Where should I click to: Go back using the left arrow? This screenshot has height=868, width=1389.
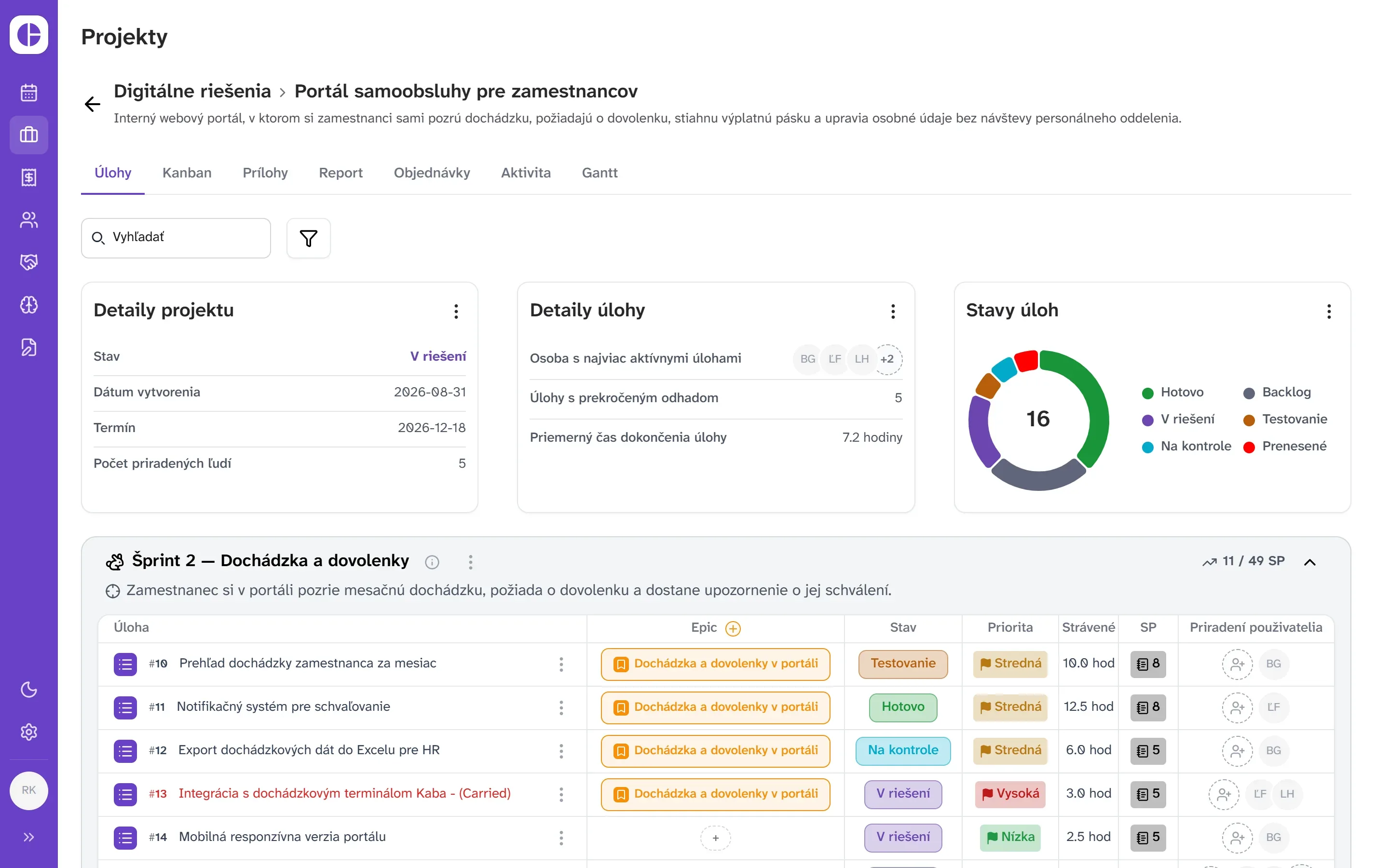(93, 104)
